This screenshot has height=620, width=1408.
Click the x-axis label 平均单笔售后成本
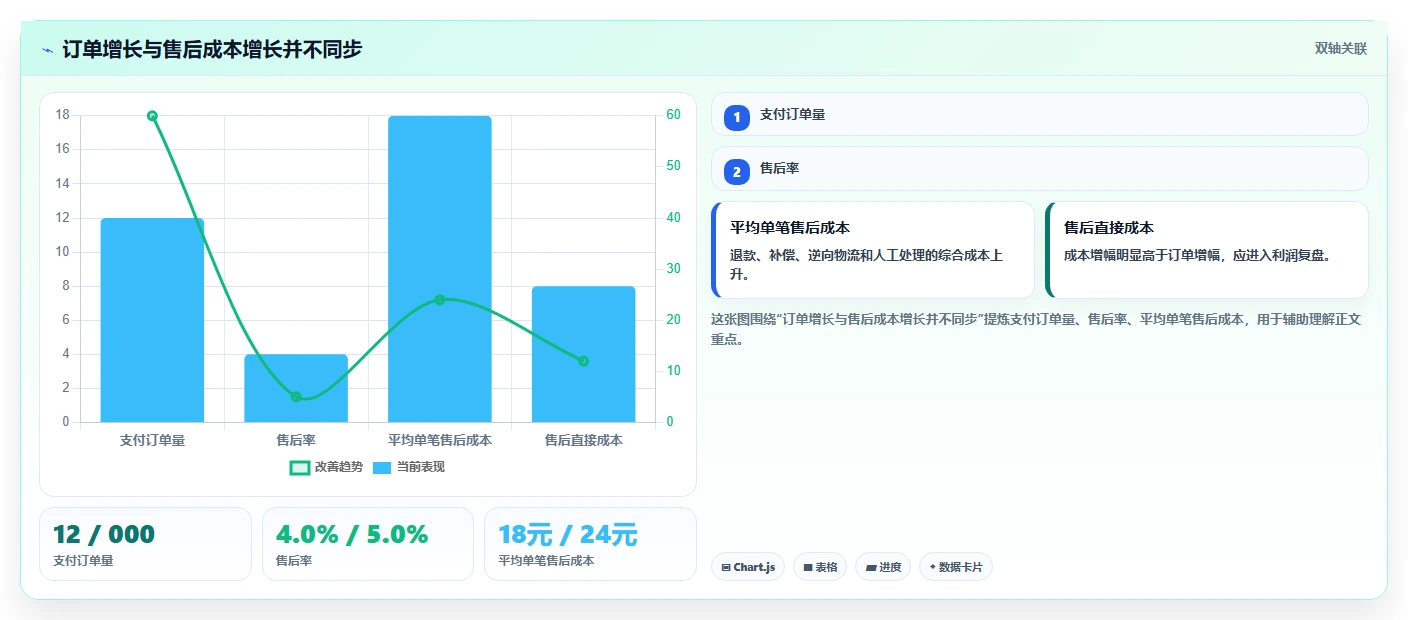tap(440, 440)
